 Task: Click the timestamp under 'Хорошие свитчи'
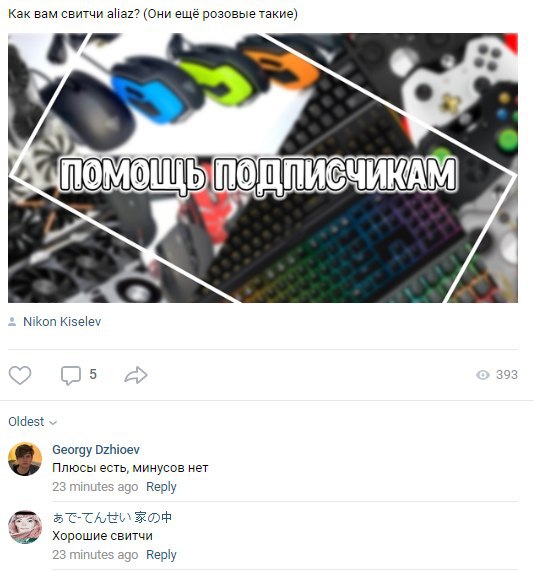[95, 555]
